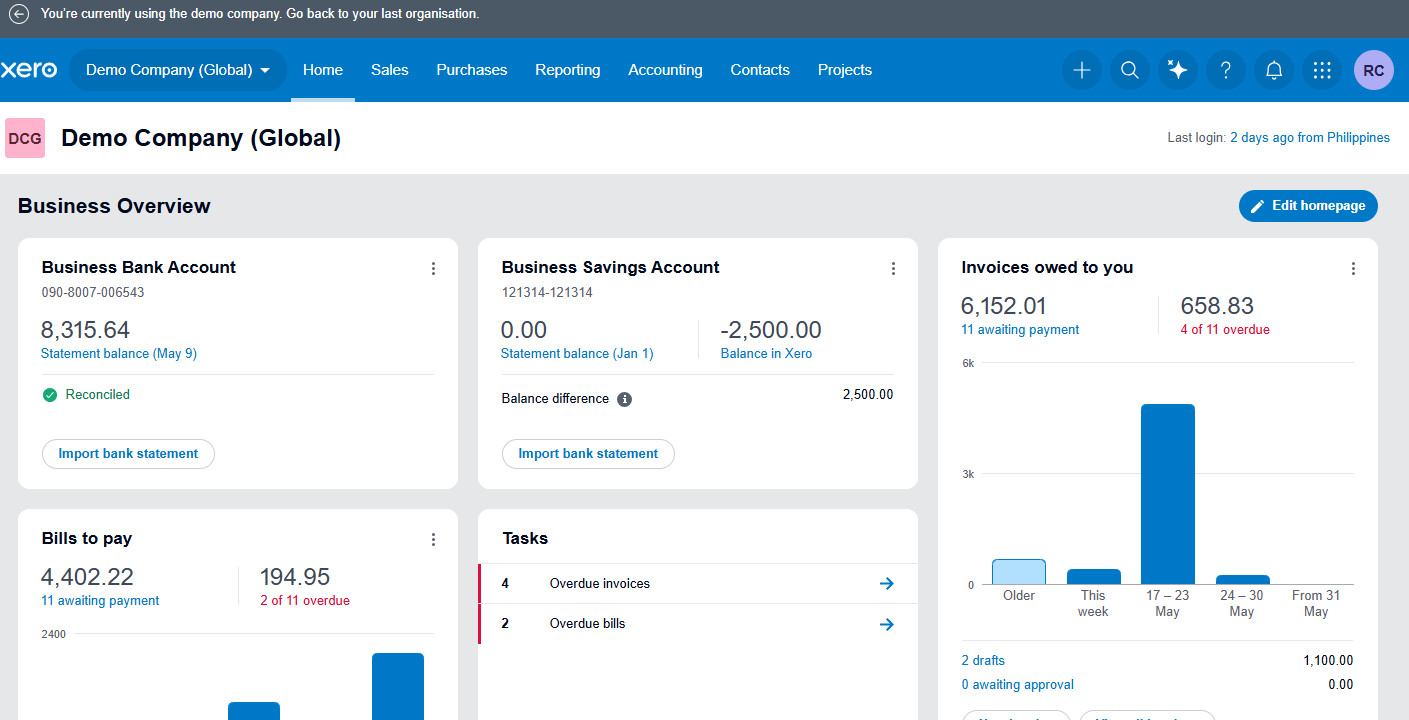This screenshot has width=1409, height=720.
Task: Click the Business Overview heading
Action: pyautogui.click(x=114, y=206)
